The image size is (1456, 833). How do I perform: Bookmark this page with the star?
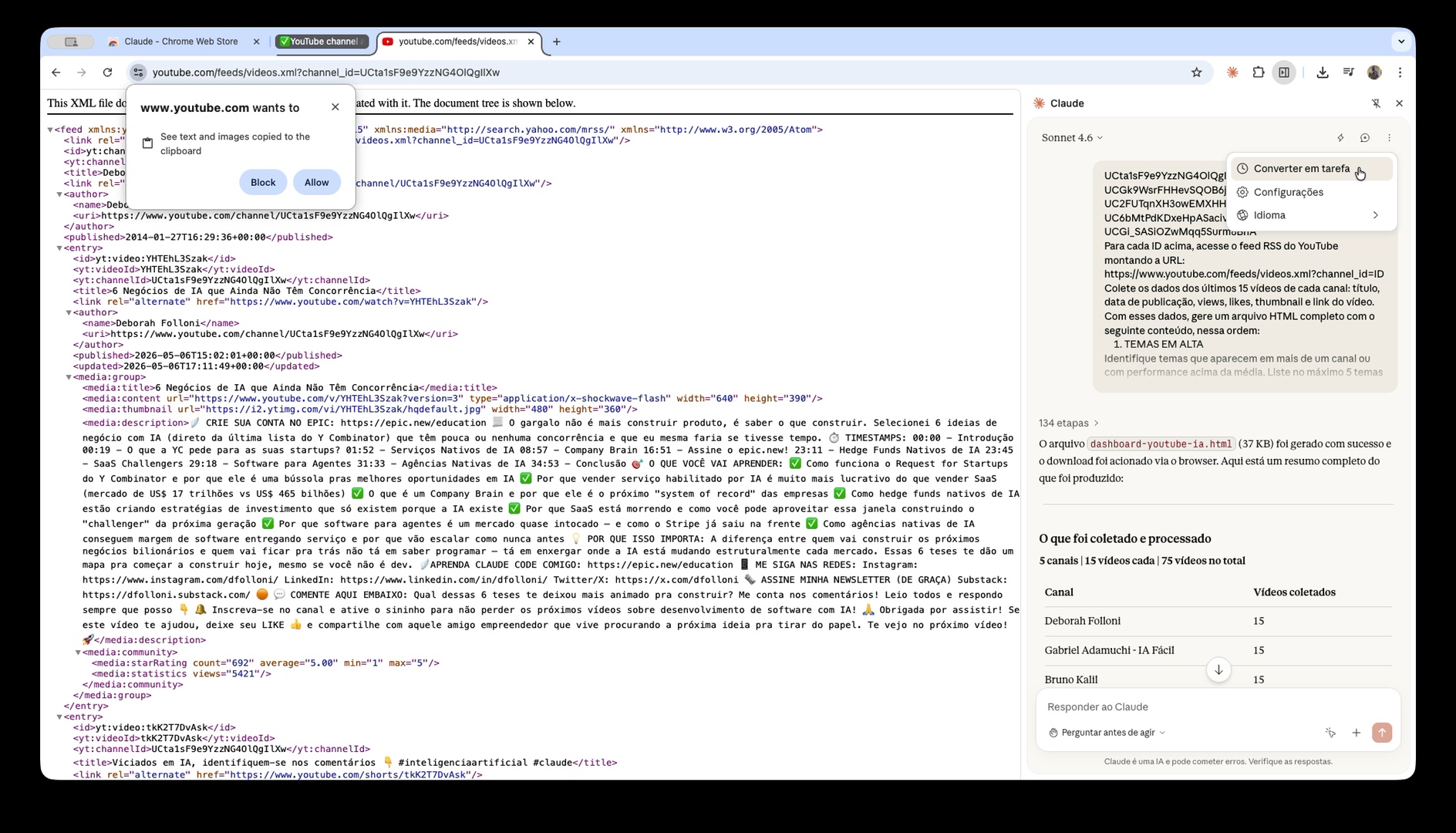click(x=1196, y=73)
